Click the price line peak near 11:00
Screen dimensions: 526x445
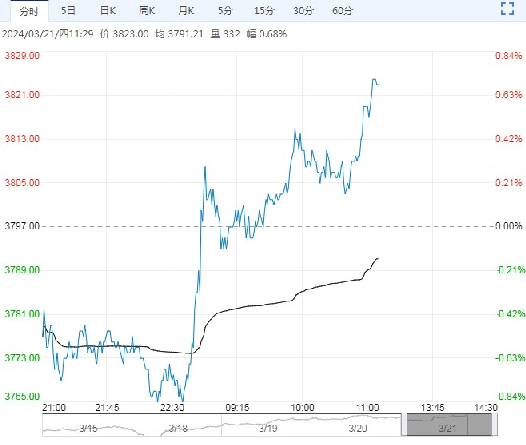click(374, 79)
